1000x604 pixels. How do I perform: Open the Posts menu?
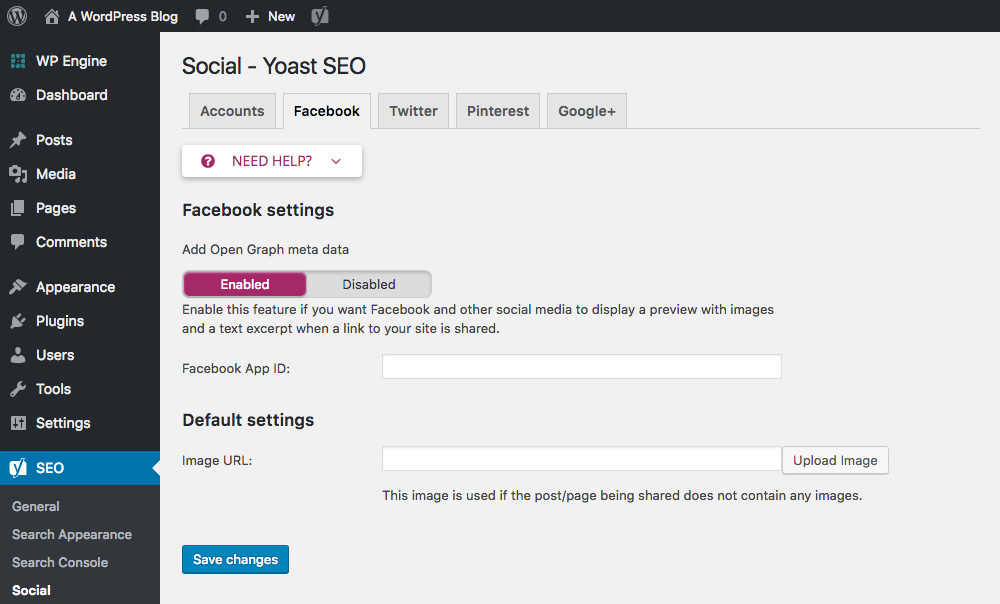click(54, 140)
